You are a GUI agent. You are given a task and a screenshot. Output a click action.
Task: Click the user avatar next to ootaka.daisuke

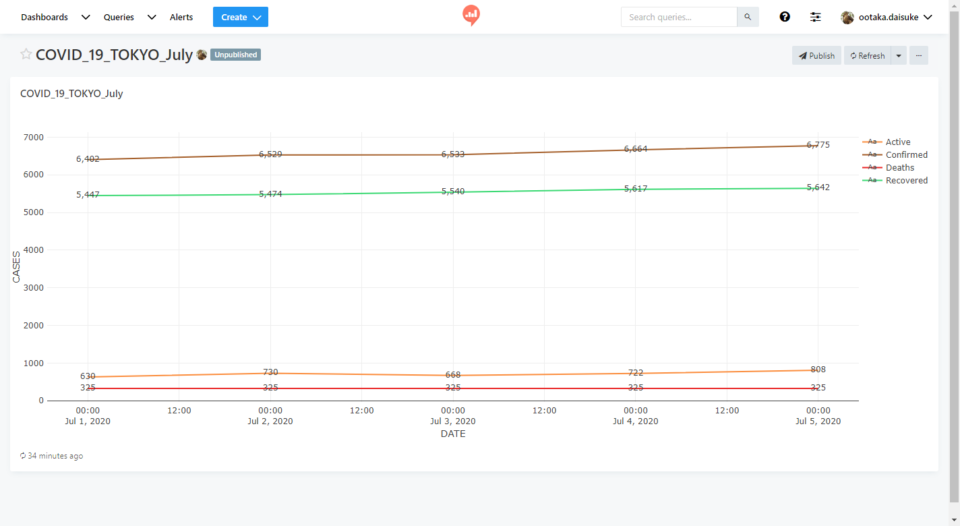(x=847, y=17)
